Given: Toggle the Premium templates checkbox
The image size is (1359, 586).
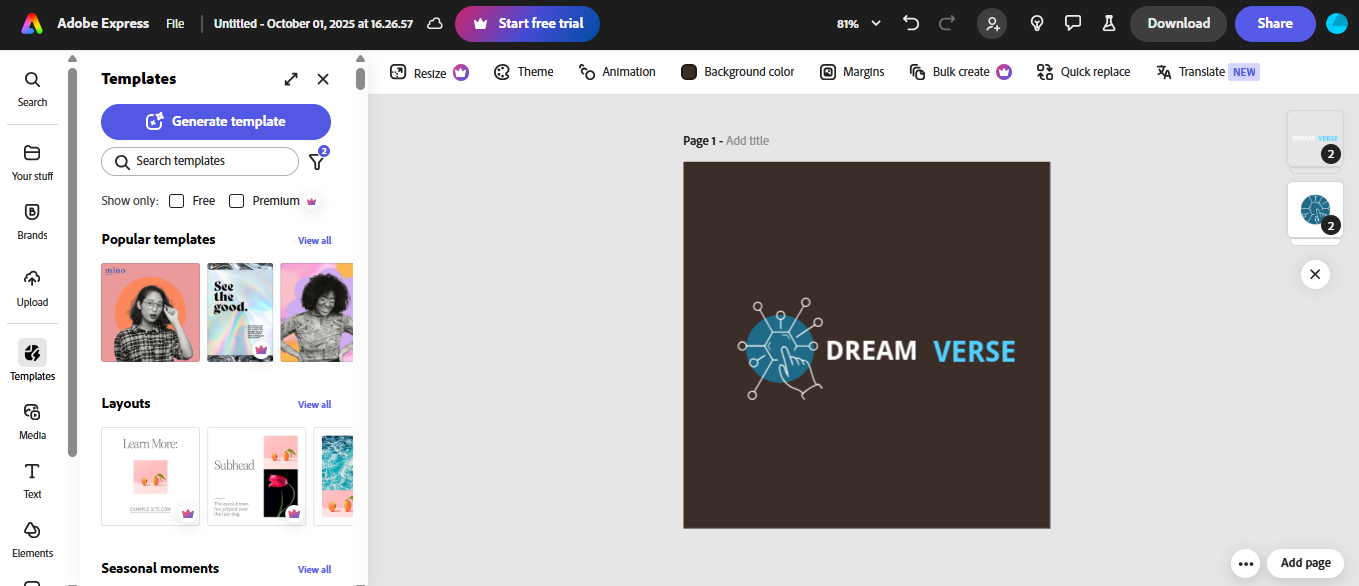Looking at the screenshot, I should click(236, 201).
